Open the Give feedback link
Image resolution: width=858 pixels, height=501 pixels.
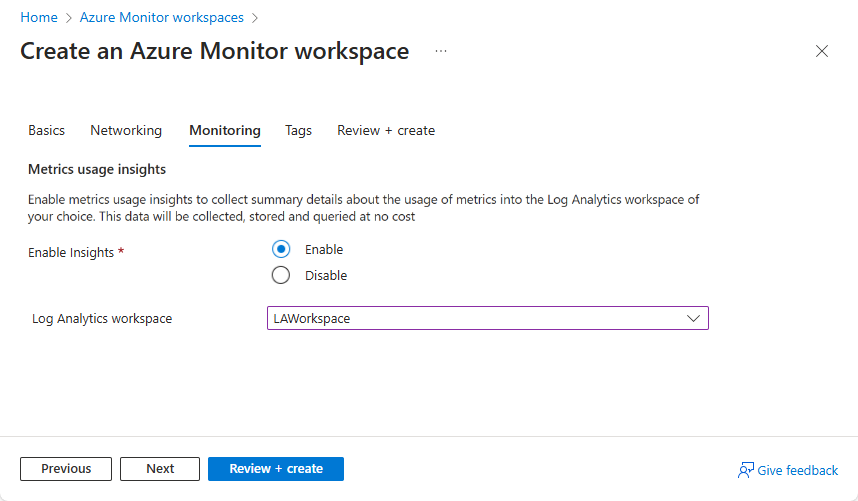click(798, 470)
